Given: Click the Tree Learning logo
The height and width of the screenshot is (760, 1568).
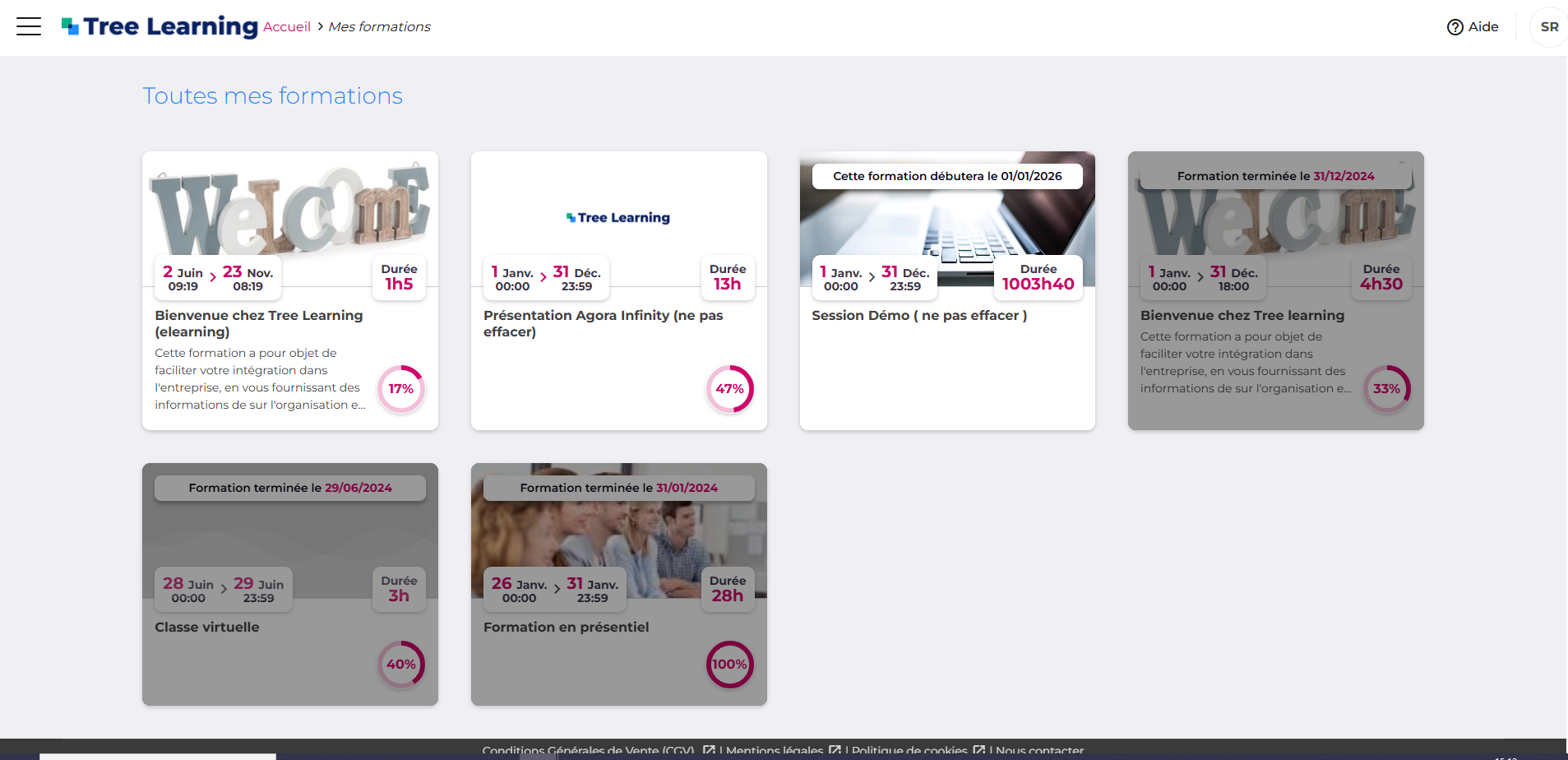Looking at the screenshot, I should (160, 26).
